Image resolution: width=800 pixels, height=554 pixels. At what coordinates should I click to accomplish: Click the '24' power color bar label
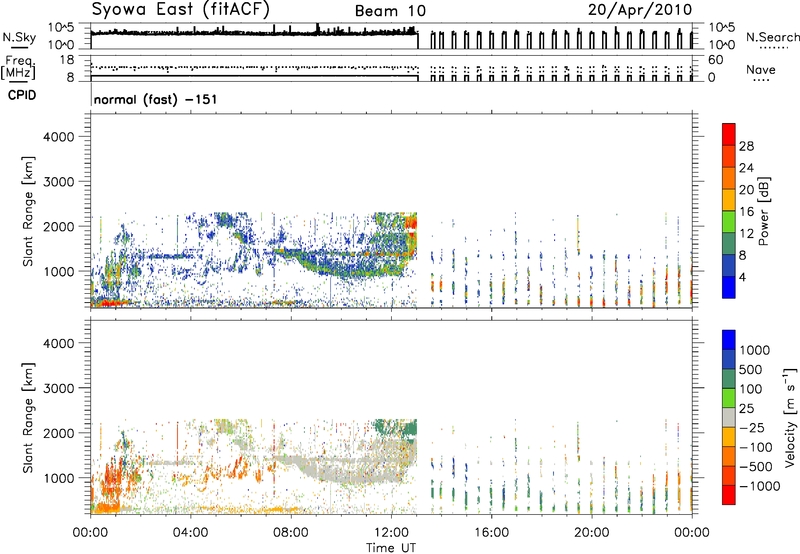tap(746, 168)
